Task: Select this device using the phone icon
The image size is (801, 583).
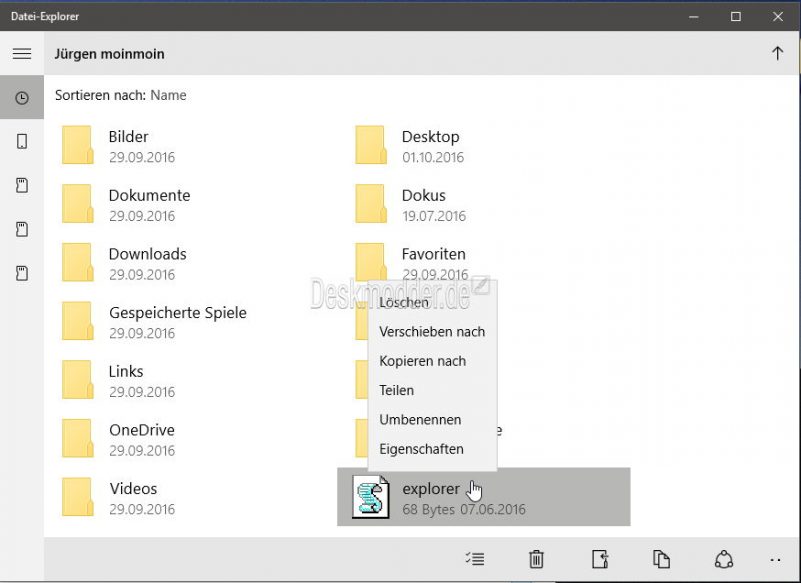Action: tap(22, 141)
